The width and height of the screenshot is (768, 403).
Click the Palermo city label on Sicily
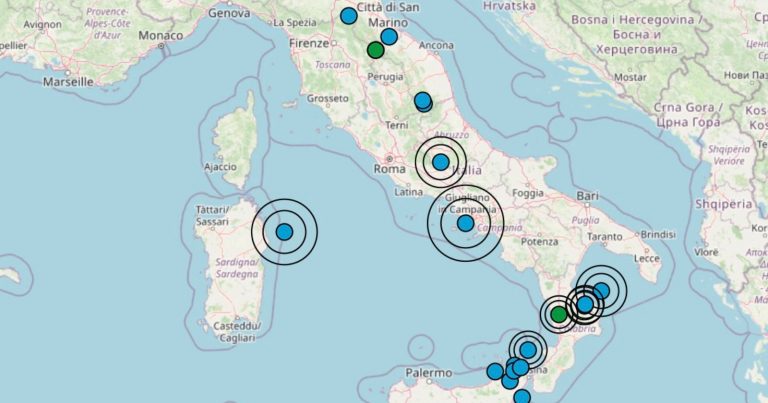click(429, 373)
